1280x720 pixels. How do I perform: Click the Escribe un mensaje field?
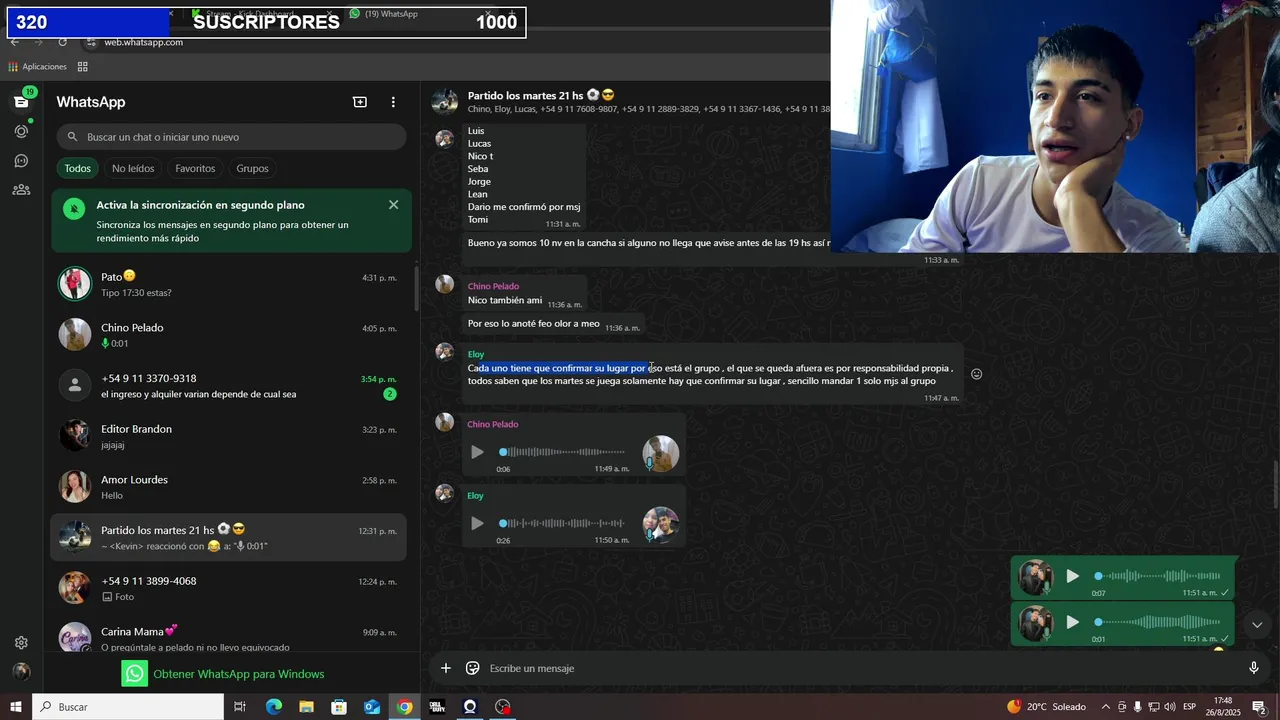[x=860, y=668]
